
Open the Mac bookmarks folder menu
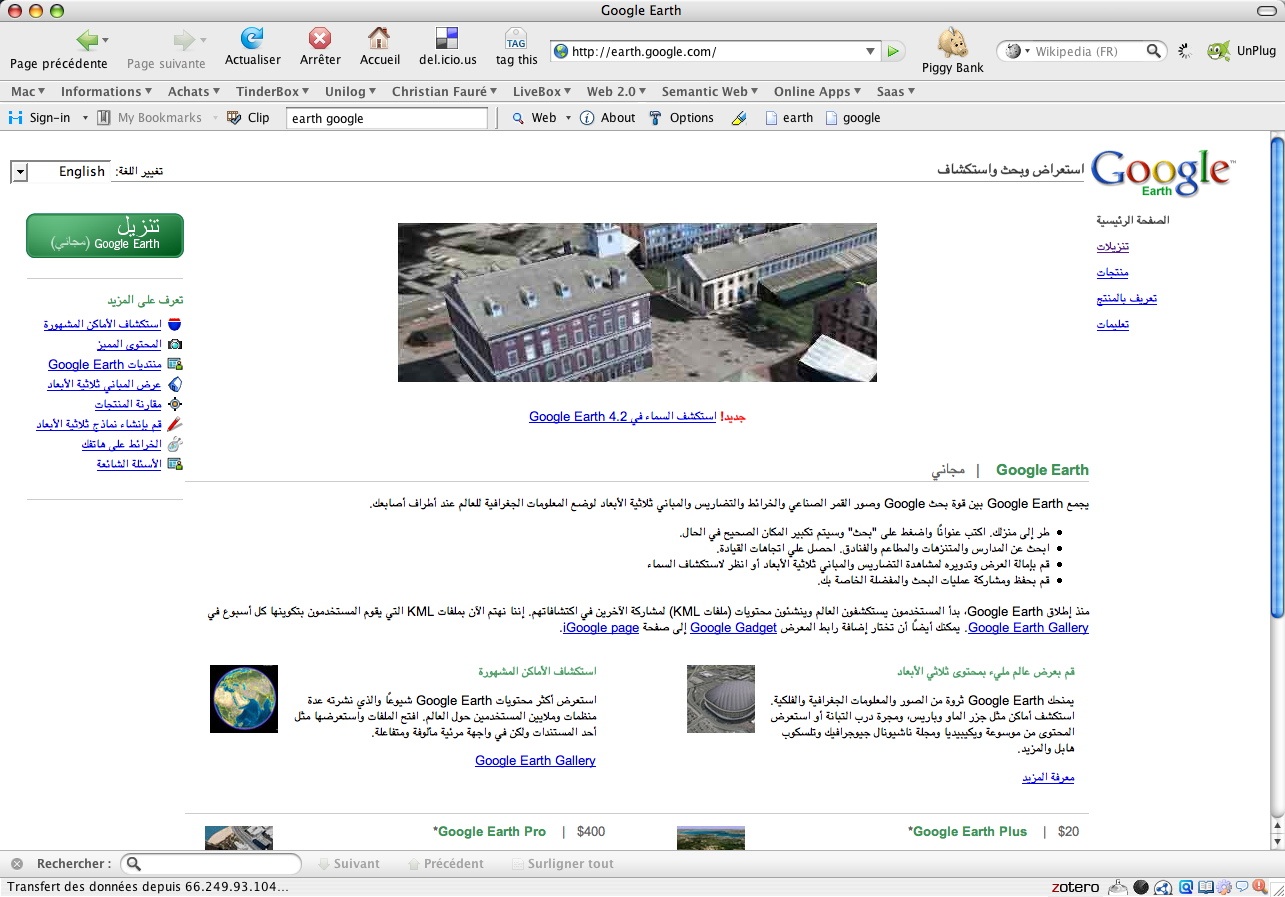coord(28,91)
